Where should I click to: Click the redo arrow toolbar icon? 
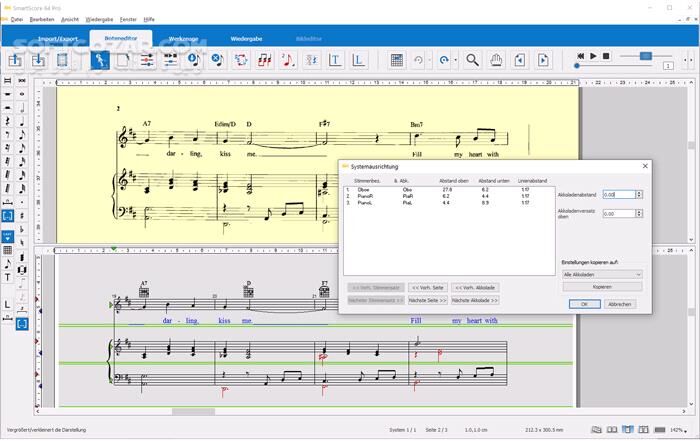(x=444, y=60)
